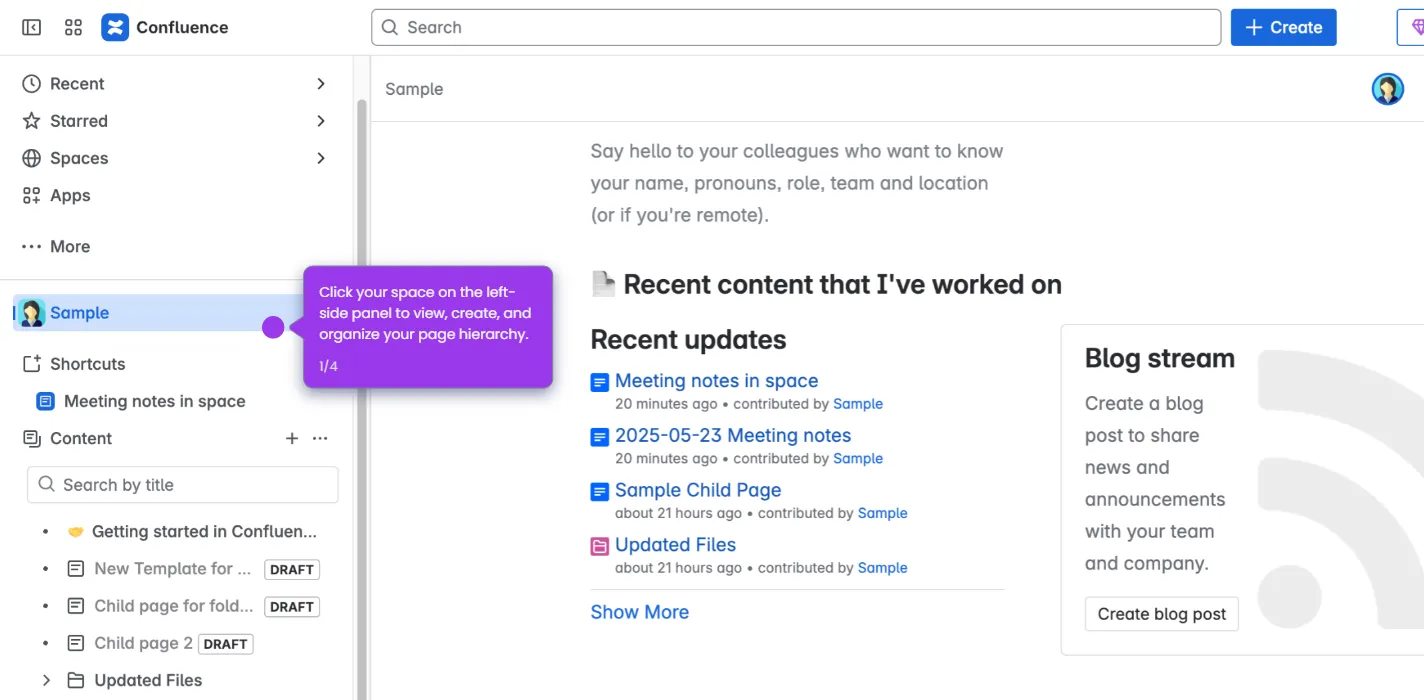Expand the Updated Files folder chevron

(46, 680)
